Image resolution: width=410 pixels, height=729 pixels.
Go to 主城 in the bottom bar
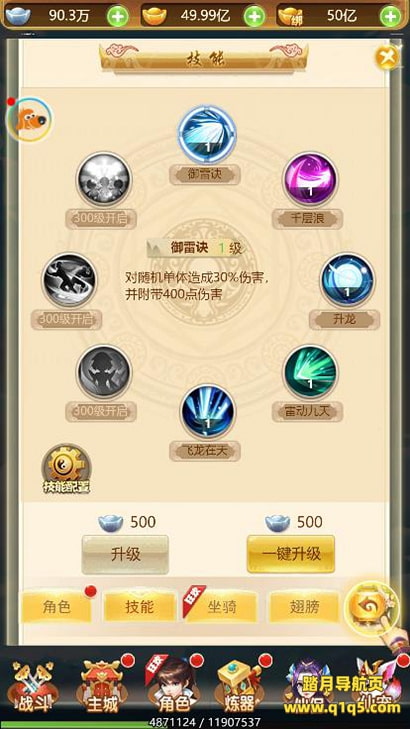[102, 689]
